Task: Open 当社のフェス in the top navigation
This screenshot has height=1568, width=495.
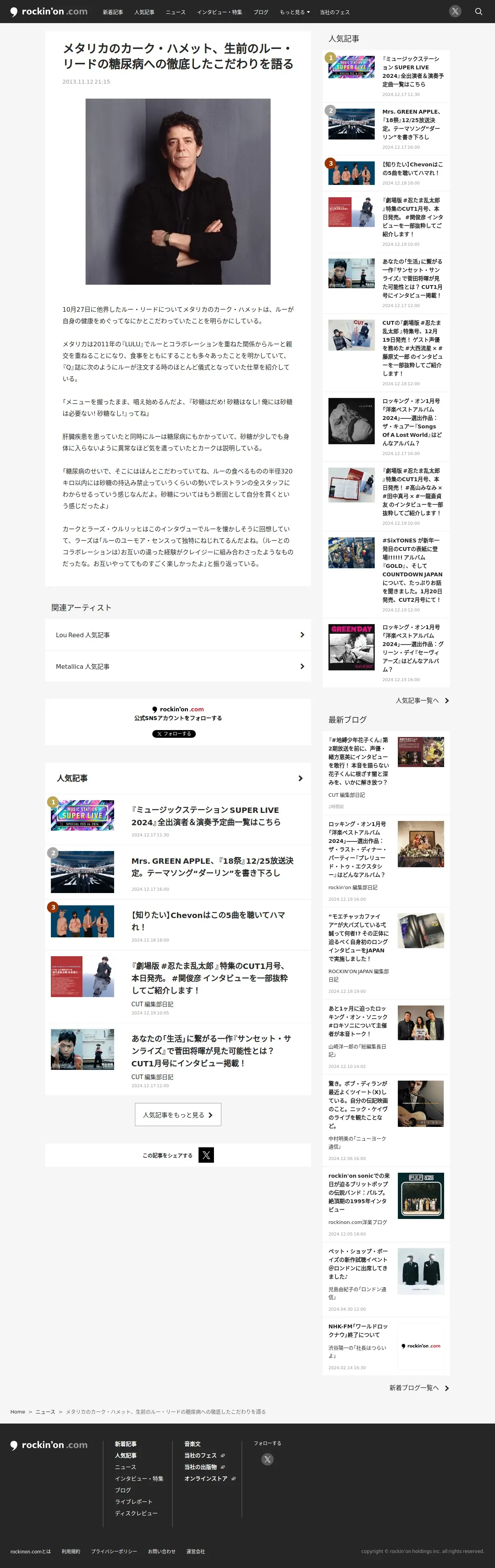Action: click(x=335, y=12)
